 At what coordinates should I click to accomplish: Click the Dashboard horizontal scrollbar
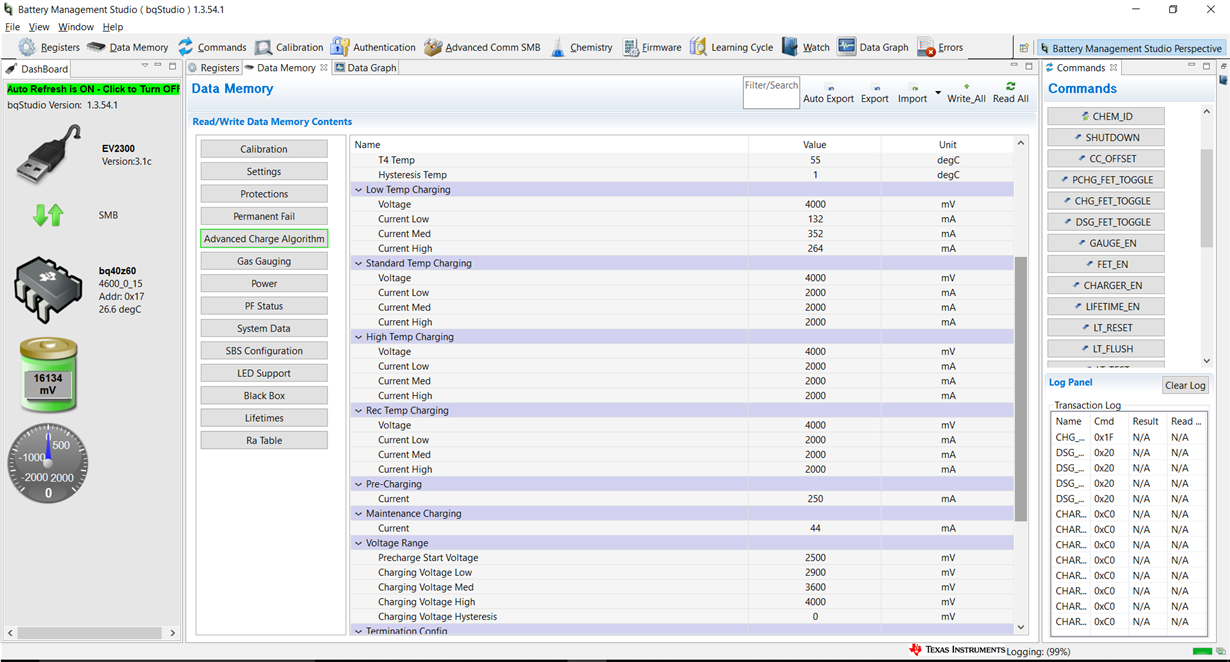[x=90, y=633]
